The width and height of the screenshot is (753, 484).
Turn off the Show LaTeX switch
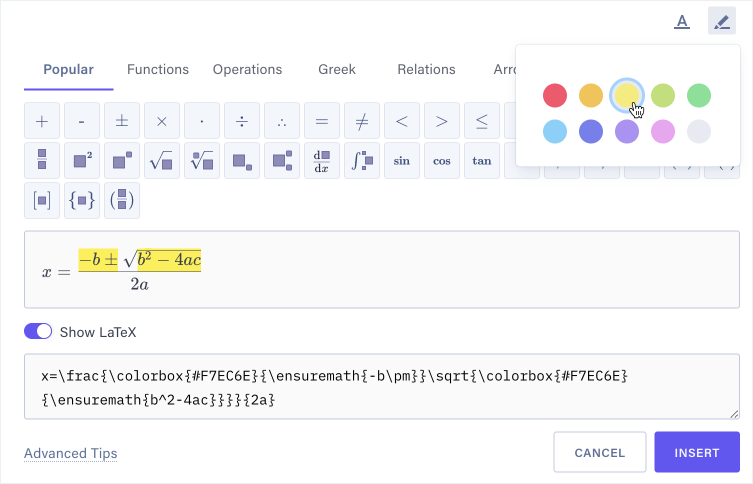tap(38, 331)
